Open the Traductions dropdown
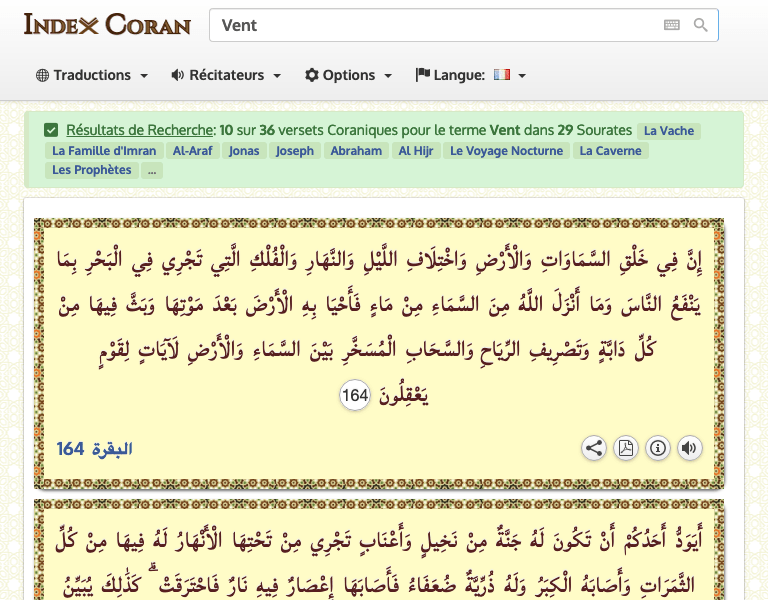The width and height of the screenshot is (768, 600). tap(92, 75)
